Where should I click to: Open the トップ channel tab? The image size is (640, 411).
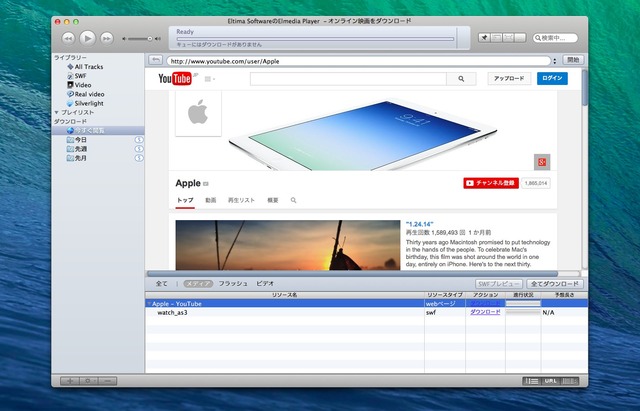point(185,200)
